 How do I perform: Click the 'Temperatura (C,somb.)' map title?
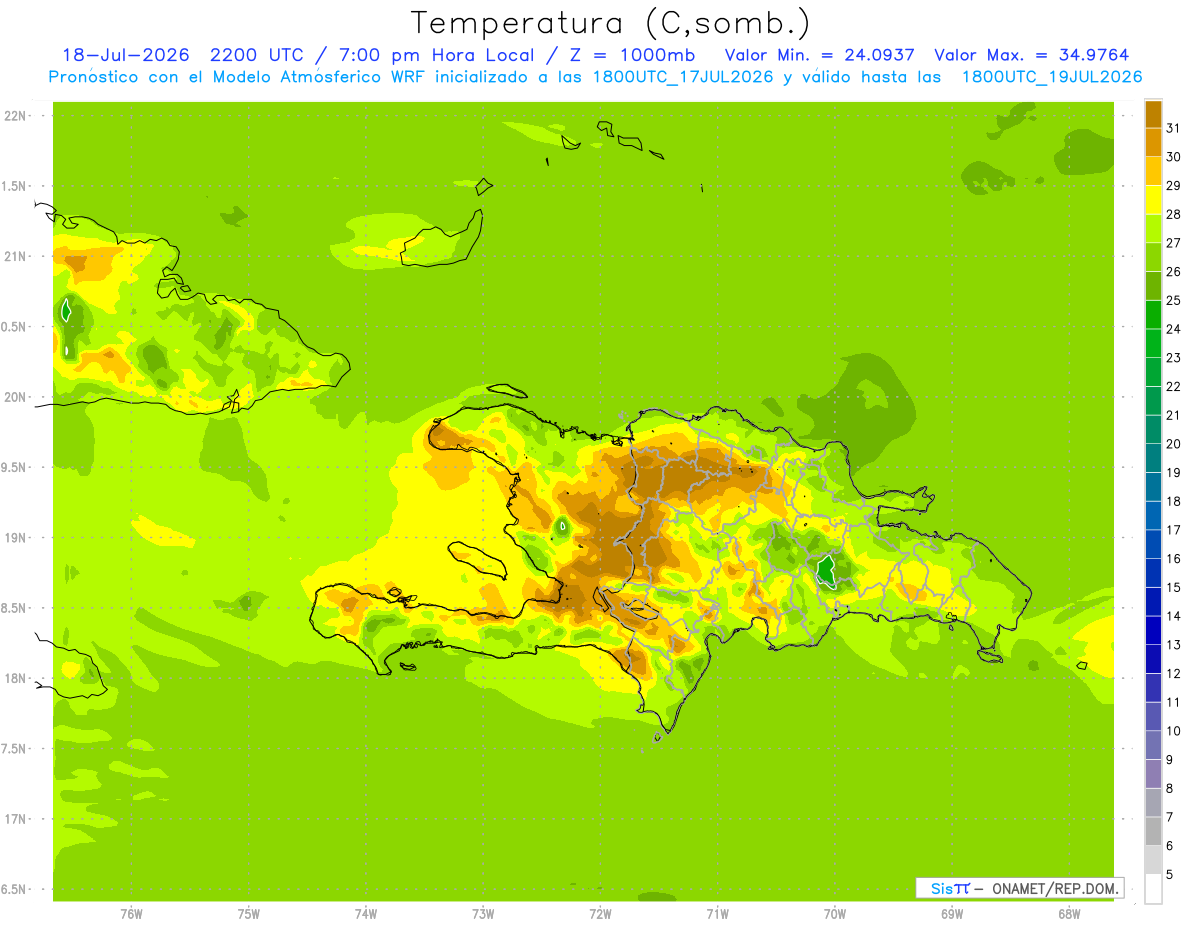click(610, 23)
